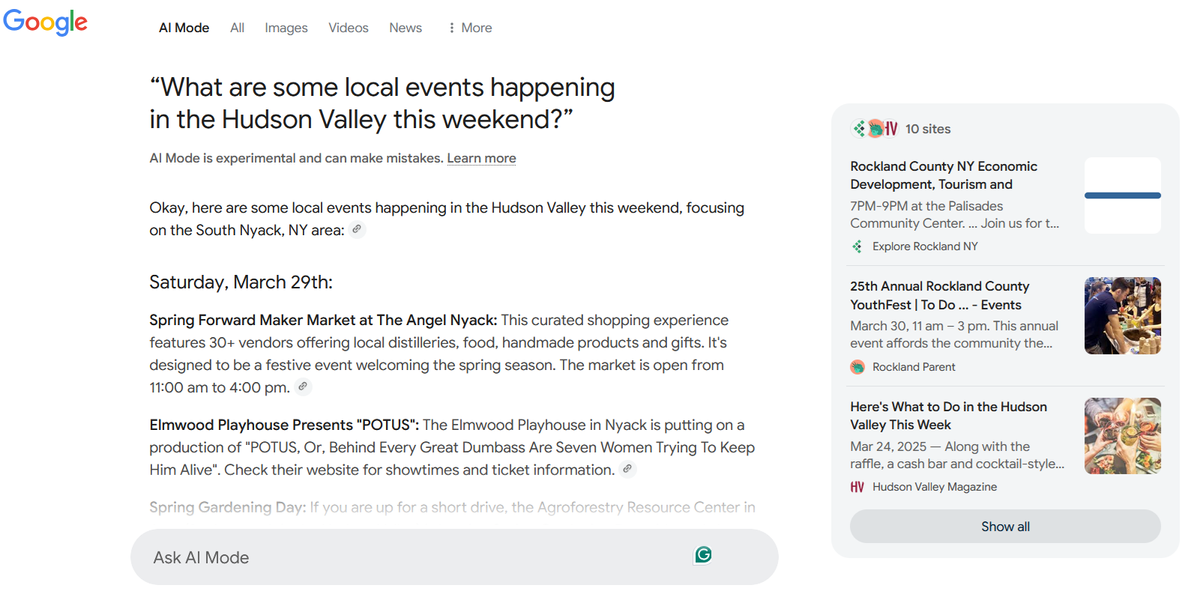1200x600 pixels.
Task: Expand the More search options menu
Action: 470,28
